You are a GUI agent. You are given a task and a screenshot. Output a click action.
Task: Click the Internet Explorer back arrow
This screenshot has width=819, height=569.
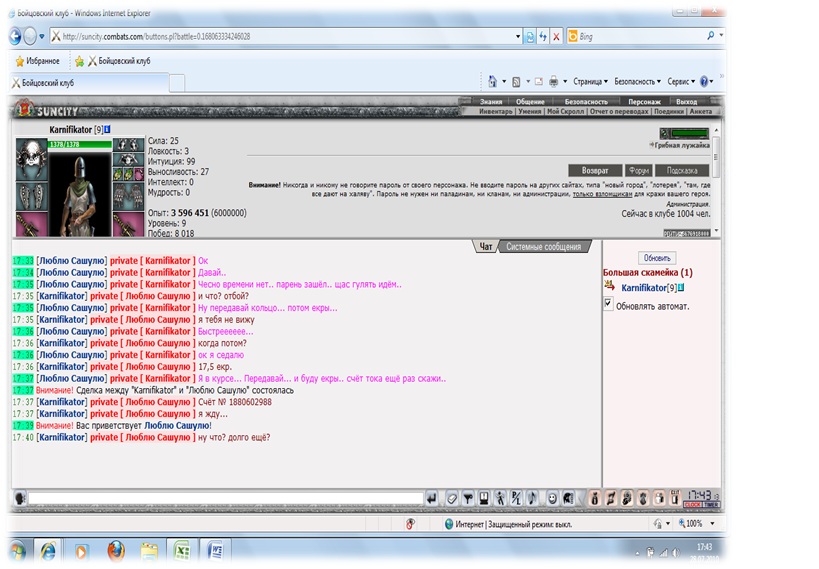[x=15, y=36]
